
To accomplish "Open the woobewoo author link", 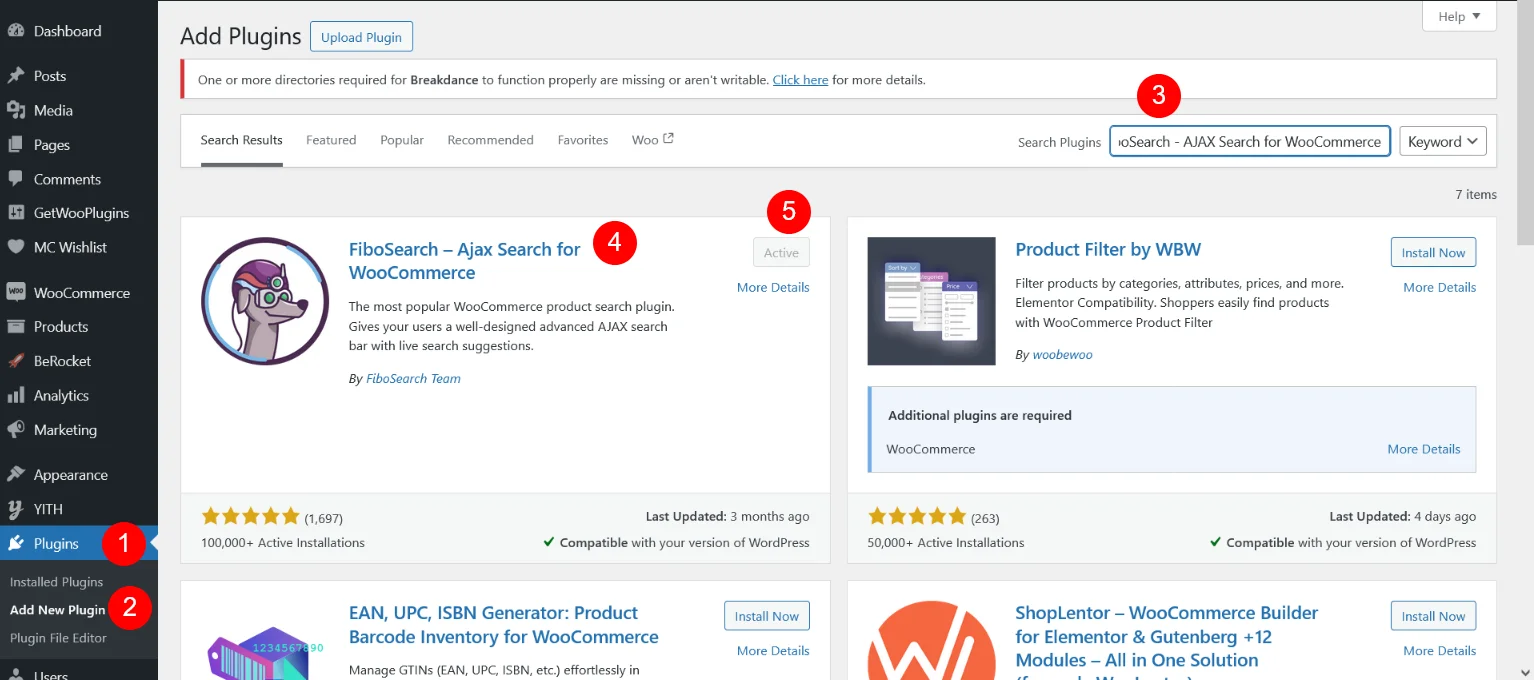I will (1062, 355).
